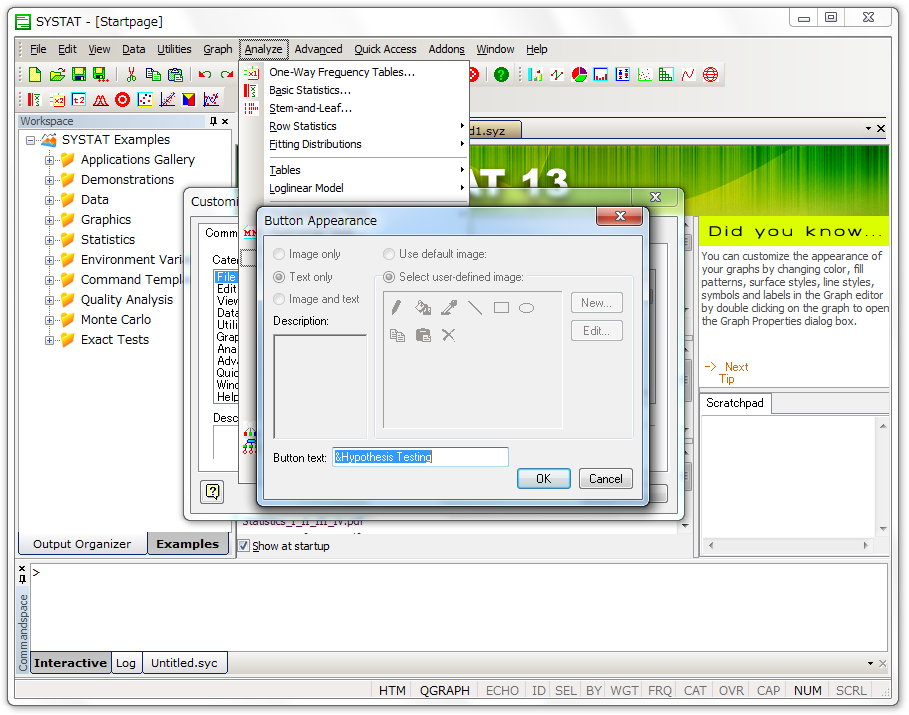
Task: Click the Save As disk icon
Action: (100, 74)
